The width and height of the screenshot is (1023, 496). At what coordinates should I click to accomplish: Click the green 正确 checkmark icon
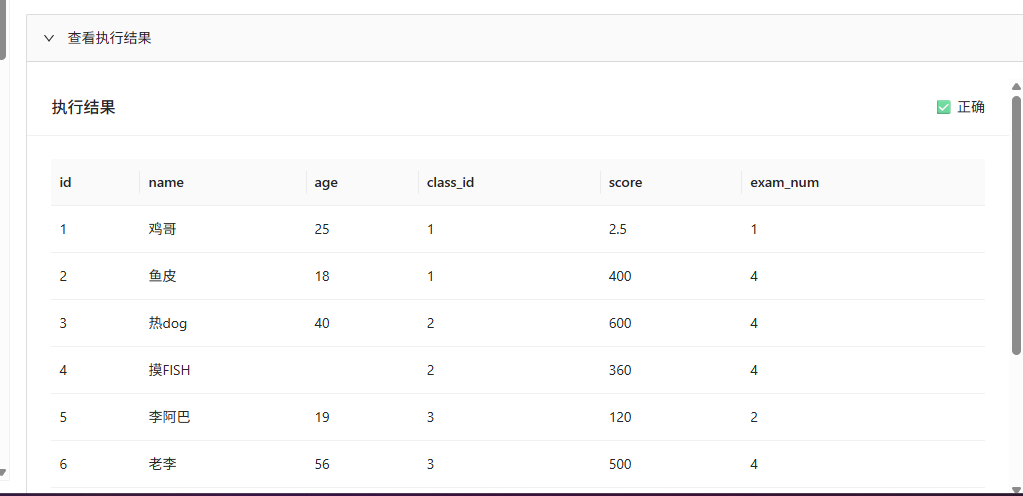coord(943,107)
